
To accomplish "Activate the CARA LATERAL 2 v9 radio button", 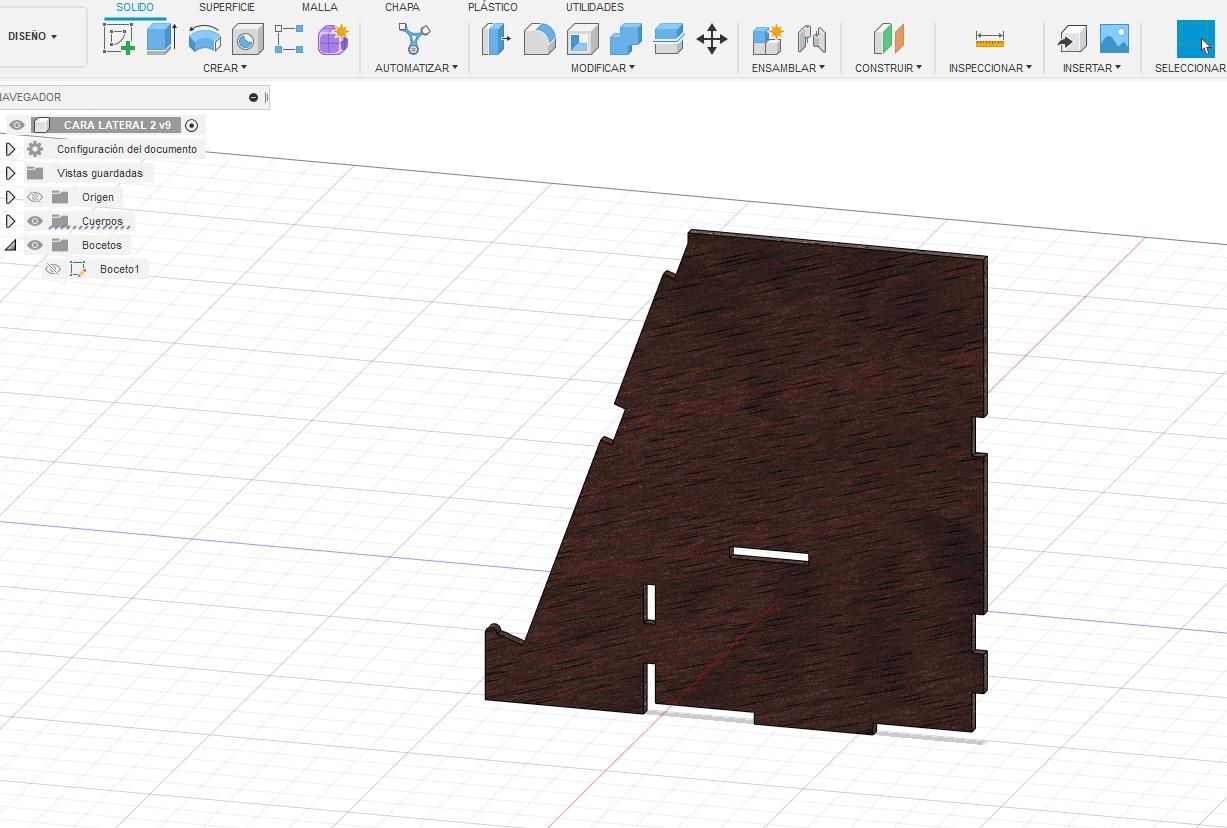I will tap(192, 125).
